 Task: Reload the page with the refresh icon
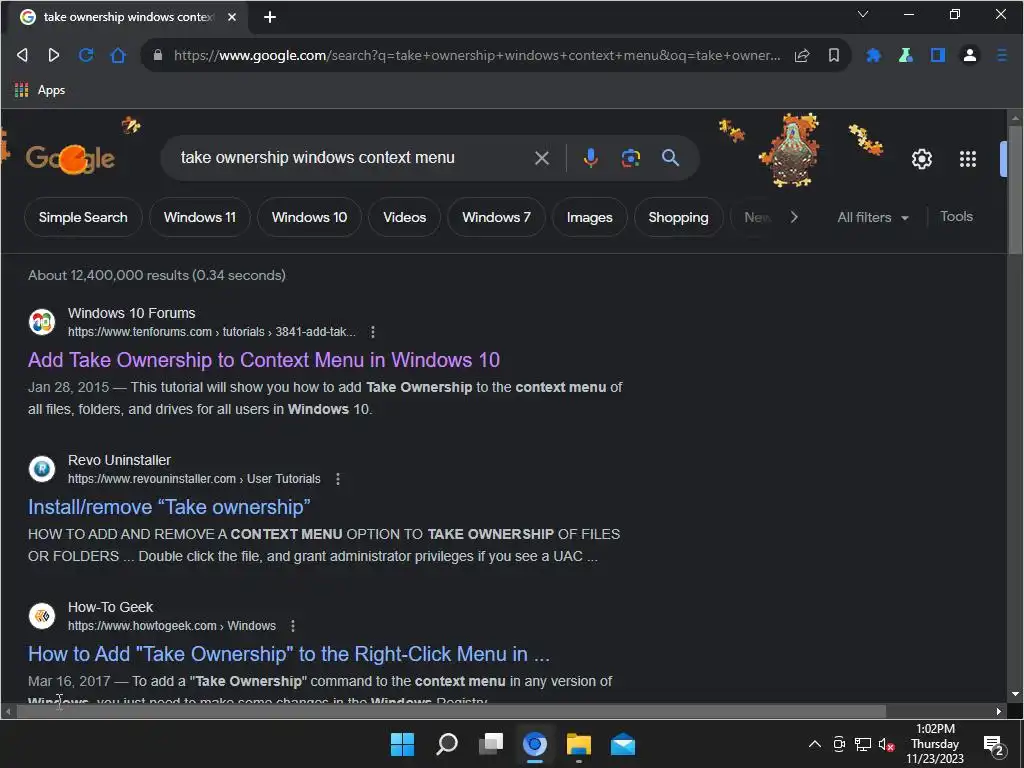pos(86,55)
